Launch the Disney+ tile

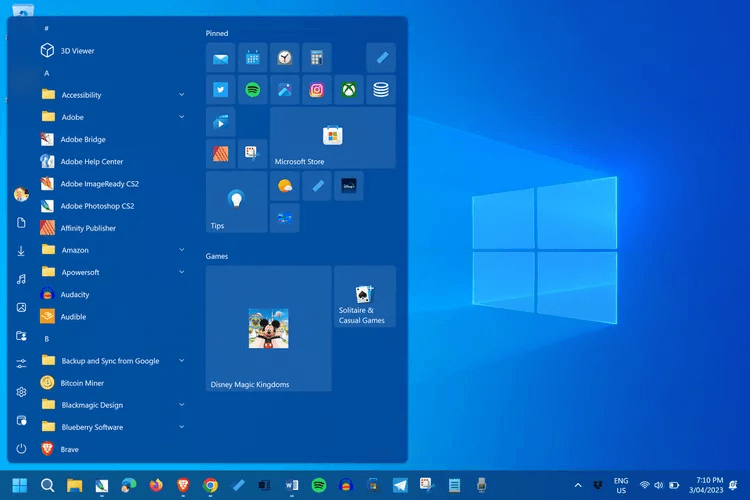(349, 186)
